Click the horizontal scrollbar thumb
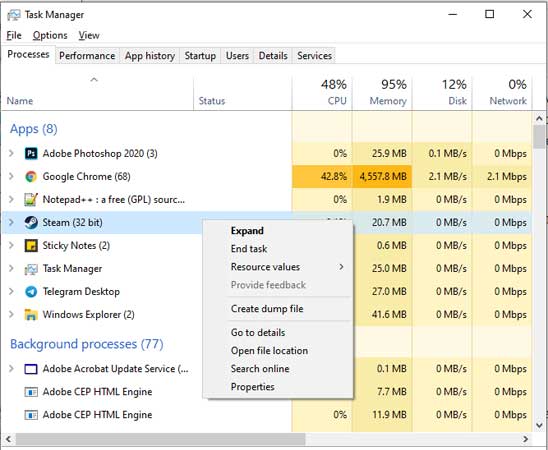Viewport: 548px width, 450px height. pyautogui.click(x=160, y=439)
